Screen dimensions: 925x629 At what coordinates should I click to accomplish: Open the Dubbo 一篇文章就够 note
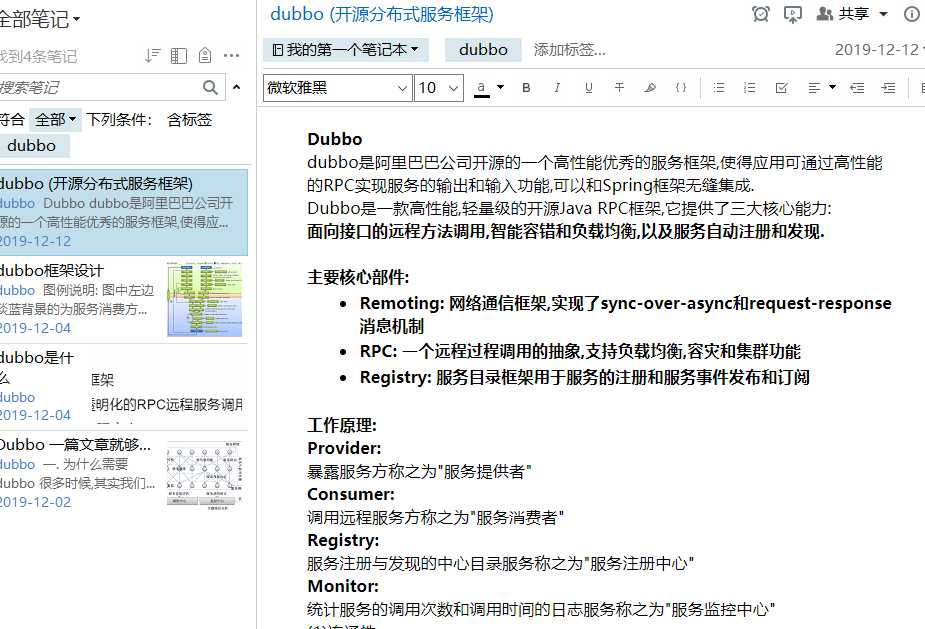(x=123, y=474)
